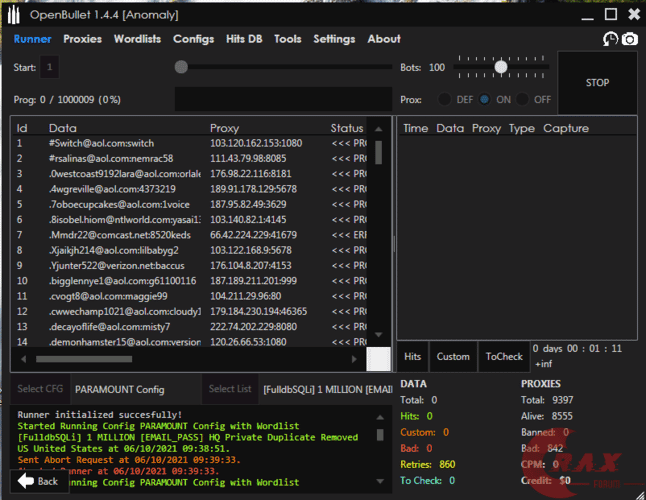This screenshot has height=500, width=646.
Task: Click the elapsed timer 0 days 00 : 01 : 11
Action: pyautogui.click(x=577, y=348)
